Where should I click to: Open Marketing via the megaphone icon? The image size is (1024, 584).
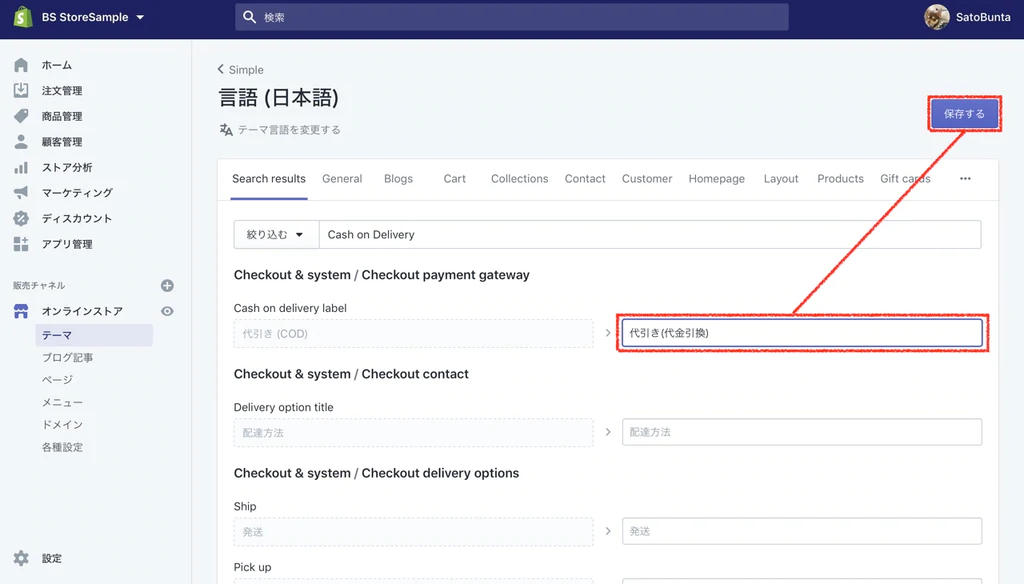click(21, 193)
